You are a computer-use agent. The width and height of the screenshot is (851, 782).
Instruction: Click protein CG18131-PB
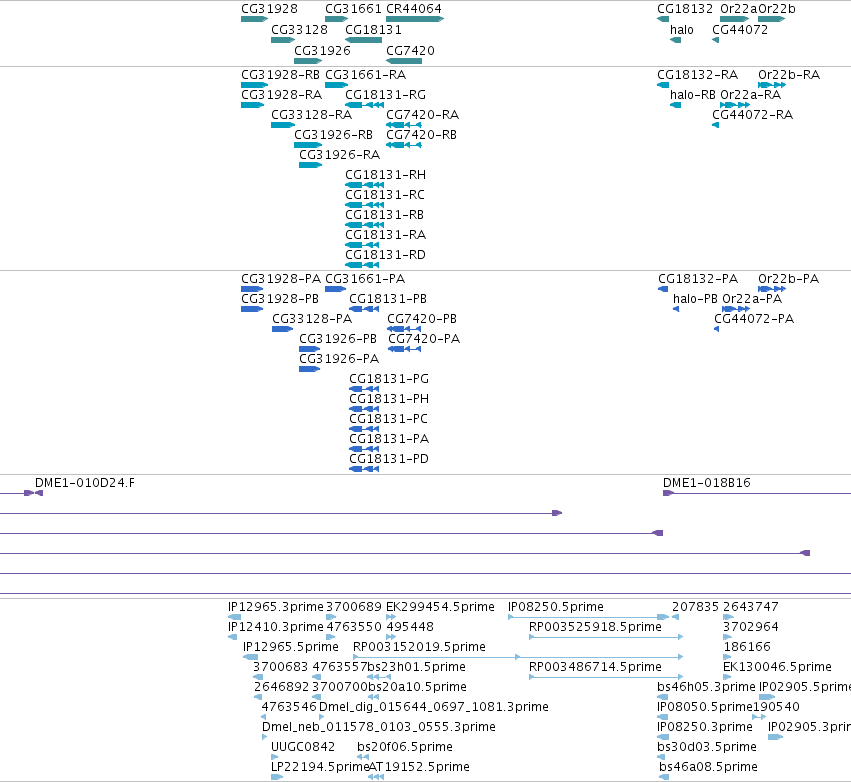(x=364, y=309)
